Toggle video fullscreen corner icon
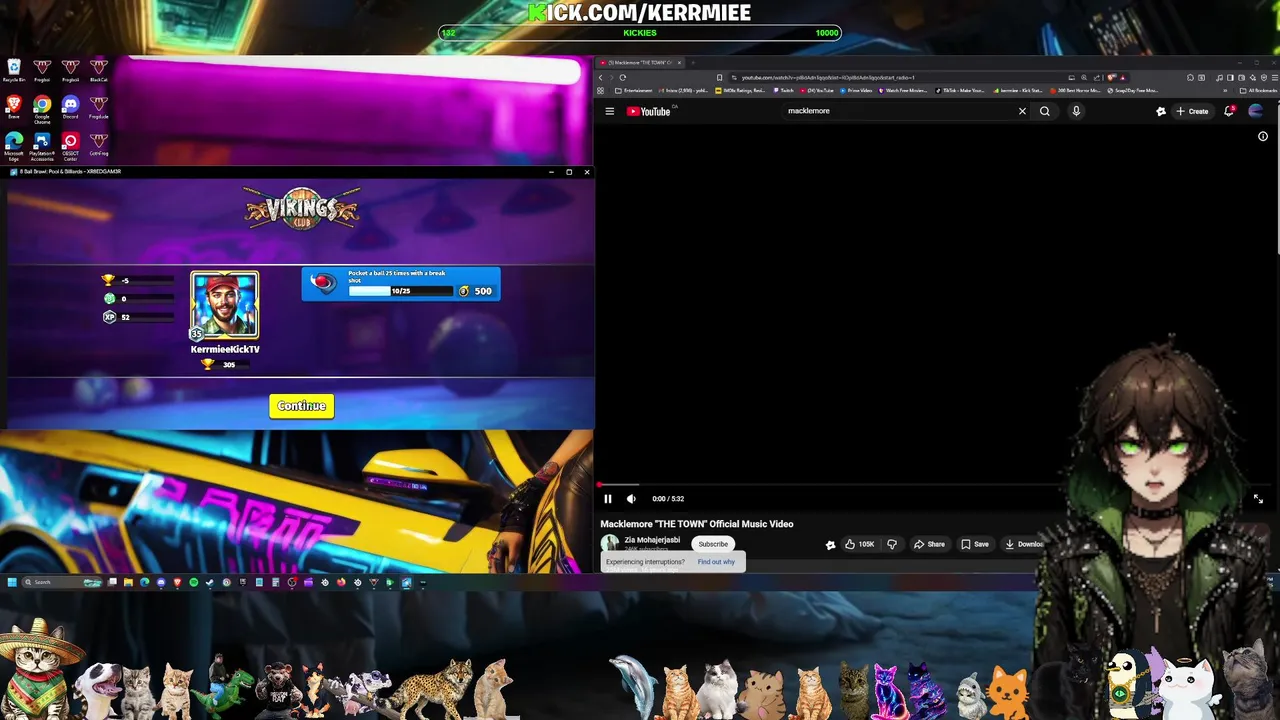The height and width of the screenshot is (720, 1280). point(1258,499)
